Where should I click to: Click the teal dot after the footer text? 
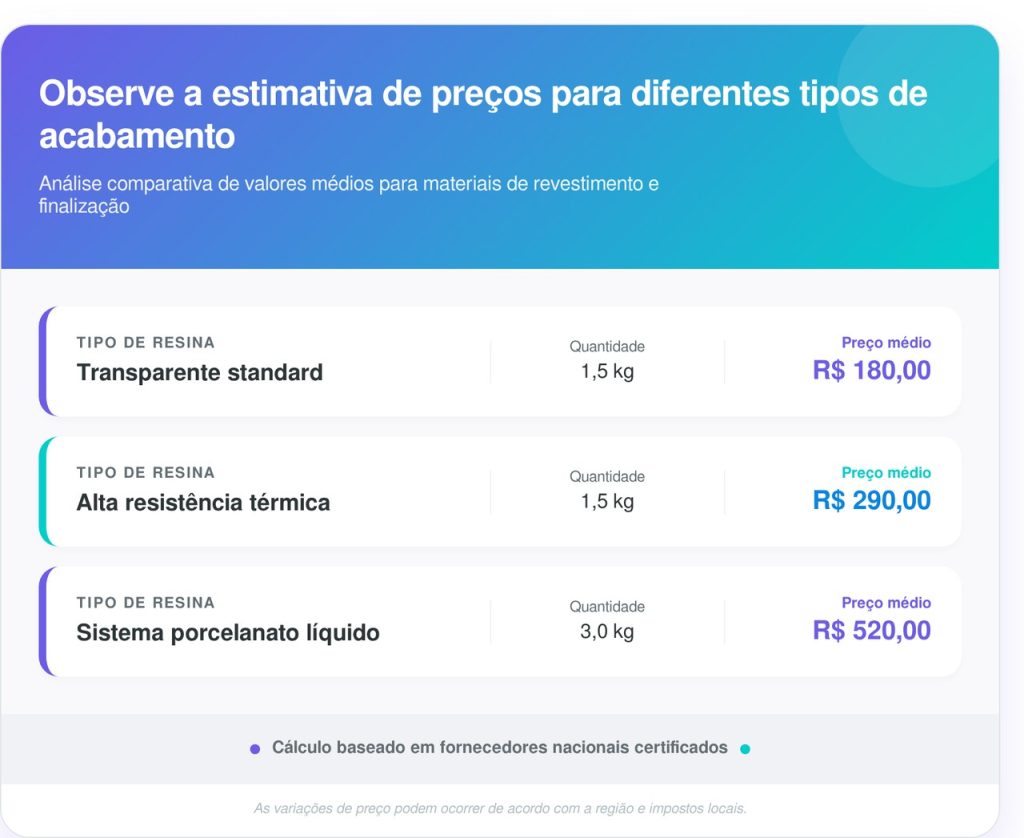coord(745,749)
